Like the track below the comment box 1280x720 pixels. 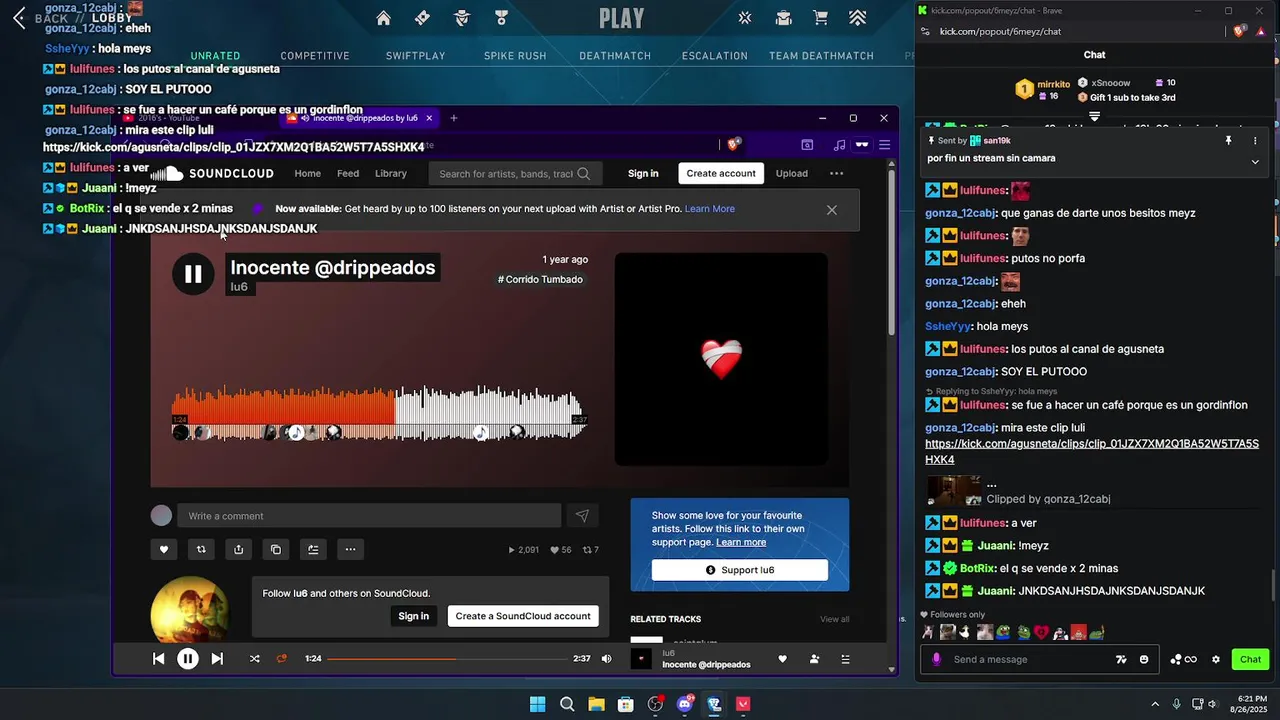pos(164,549)
